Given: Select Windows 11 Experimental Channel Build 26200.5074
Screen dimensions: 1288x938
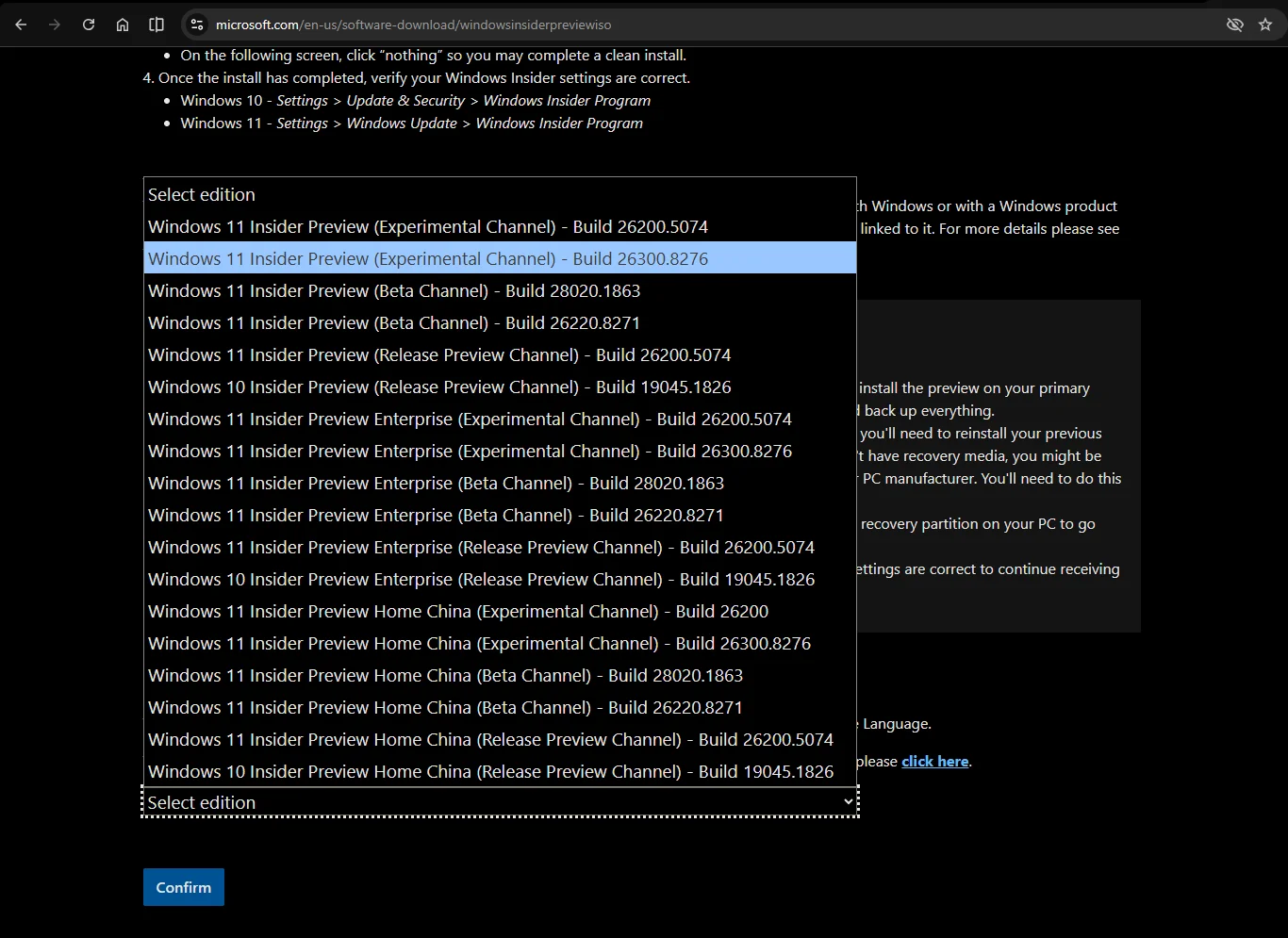Looking at the screenshot, I should pyautogui.click(x=500, y=226).
